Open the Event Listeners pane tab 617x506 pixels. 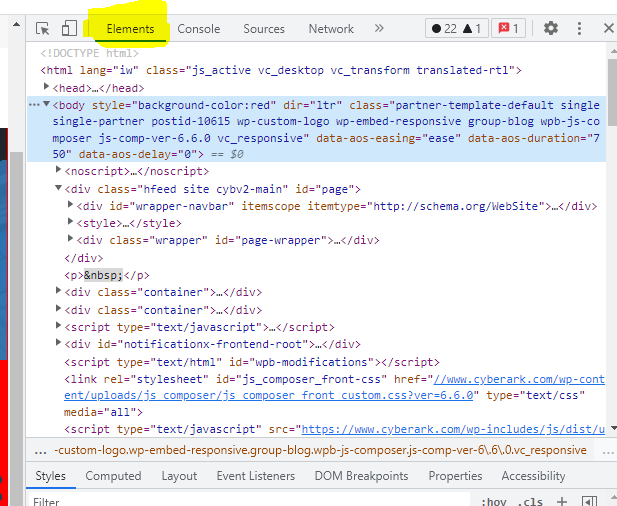(x=256, y=476)
